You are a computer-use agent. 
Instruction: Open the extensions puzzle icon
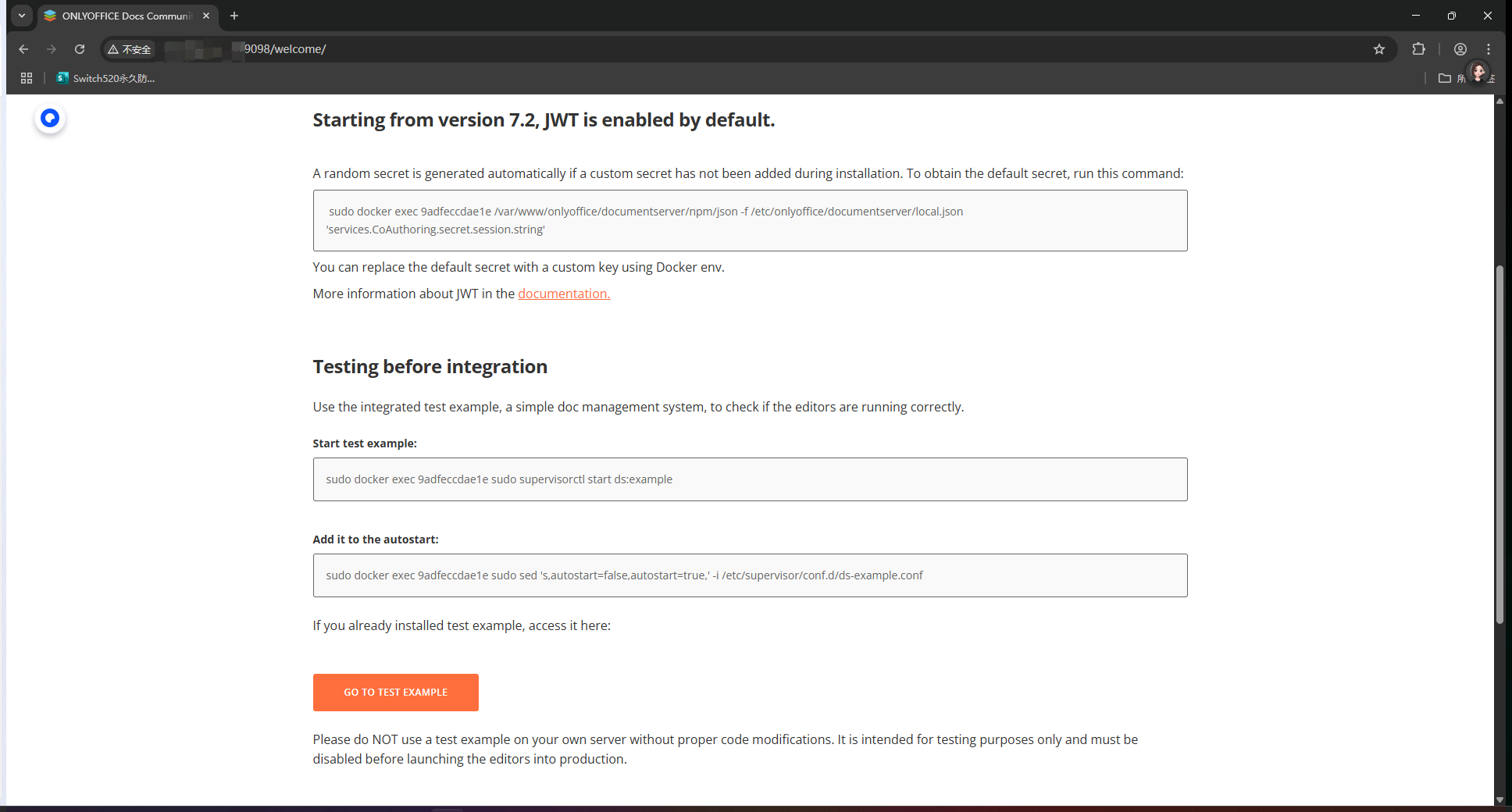[x=1419, y=49]
